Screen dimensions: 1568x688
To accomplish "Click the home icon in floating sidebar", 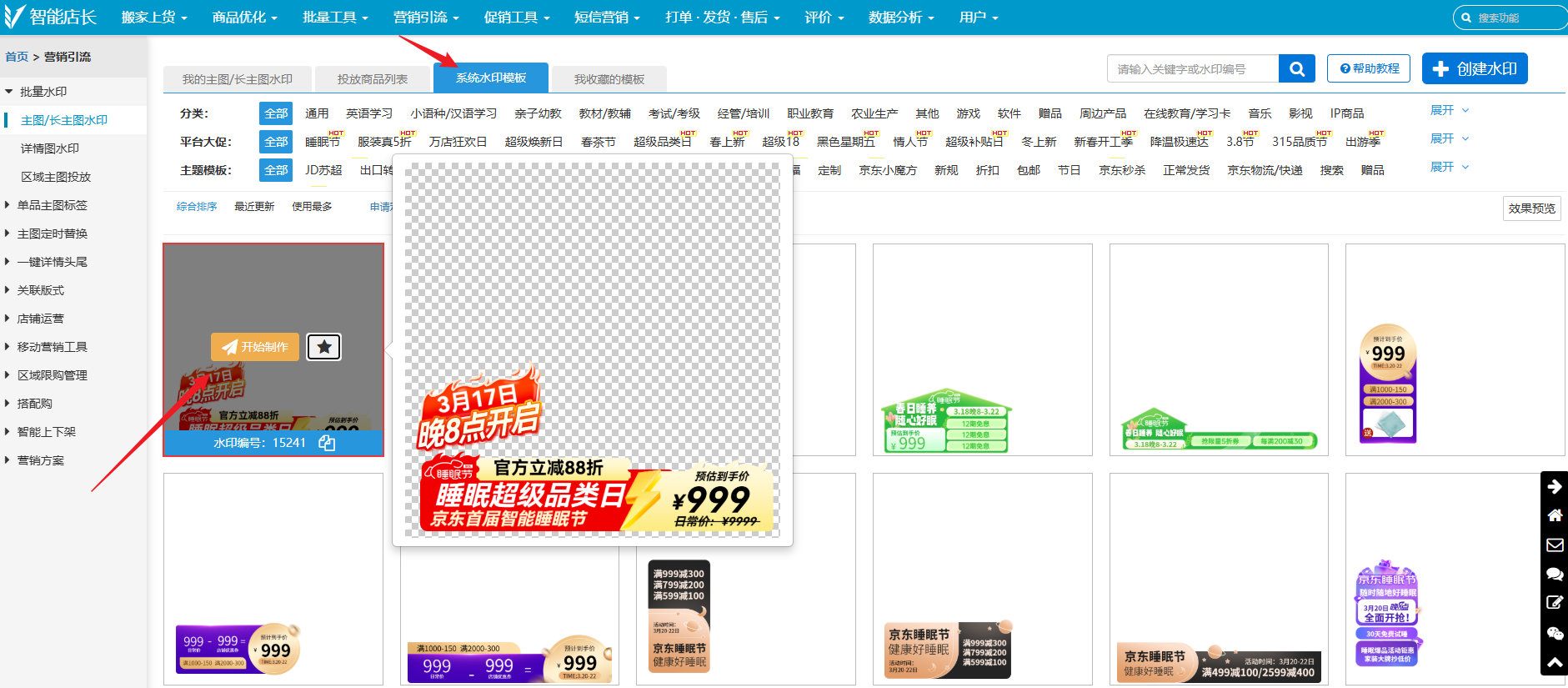I will 1554,515.
